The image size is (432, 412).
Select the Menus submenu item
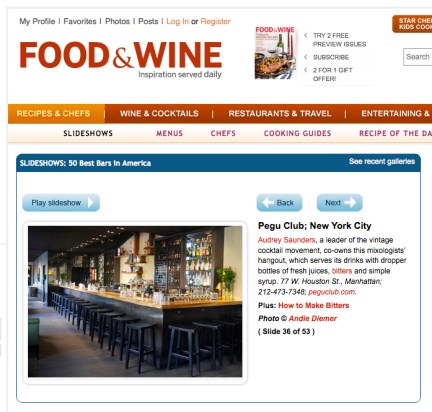[169, 133]
